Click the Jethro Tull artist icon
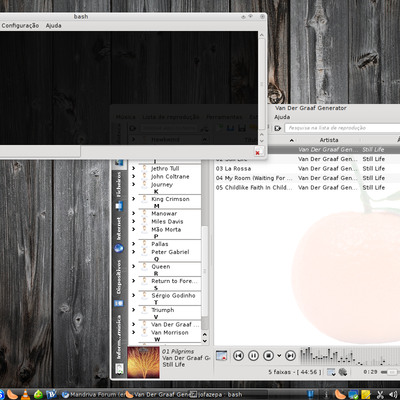This screenshot has width=400, height=400. 144,168
